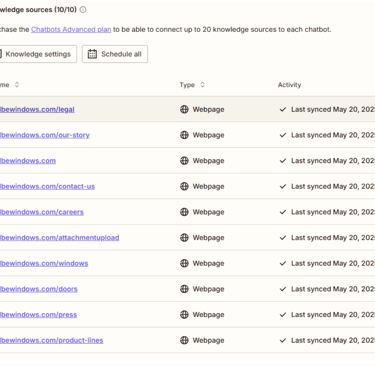375x366 pixels.
Task: Open the bewindows.com/press source link
Action: 38,315
